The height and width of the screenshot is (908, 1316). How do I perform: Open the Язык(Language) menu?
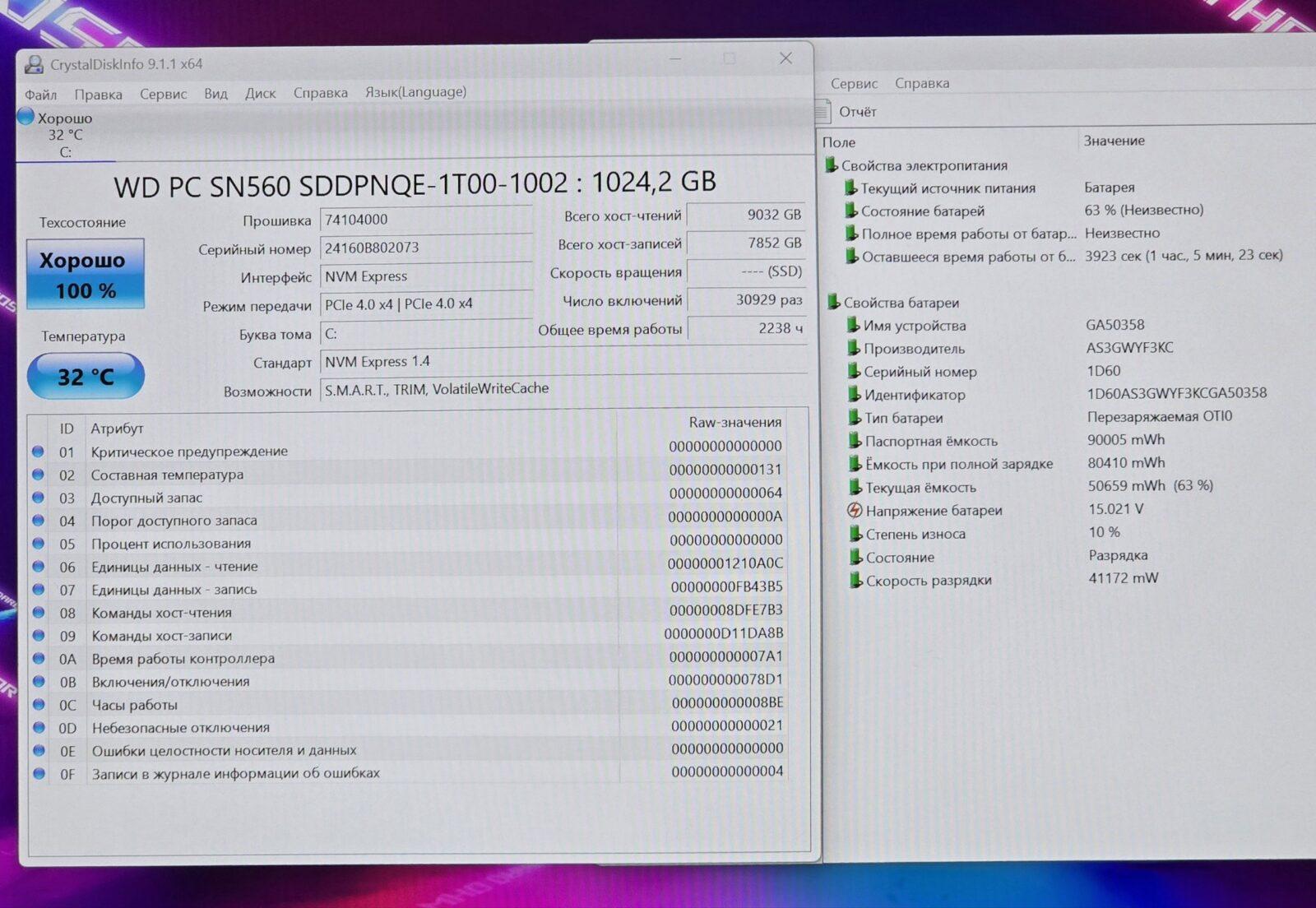[x=415, y=92]
